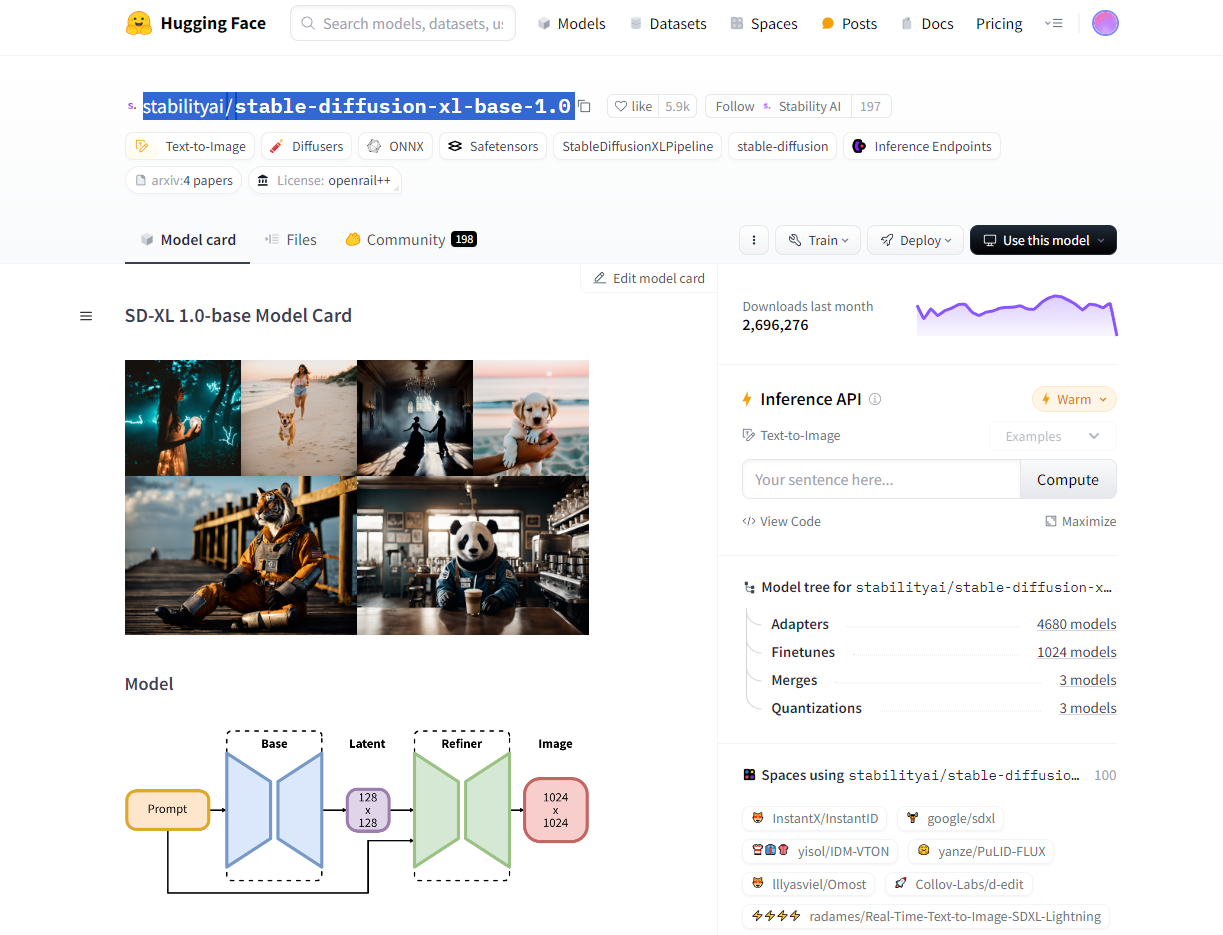Open the arxiv 4 papers tag
The width and height of the screenshot is (1223, 935).
(184, 180)
